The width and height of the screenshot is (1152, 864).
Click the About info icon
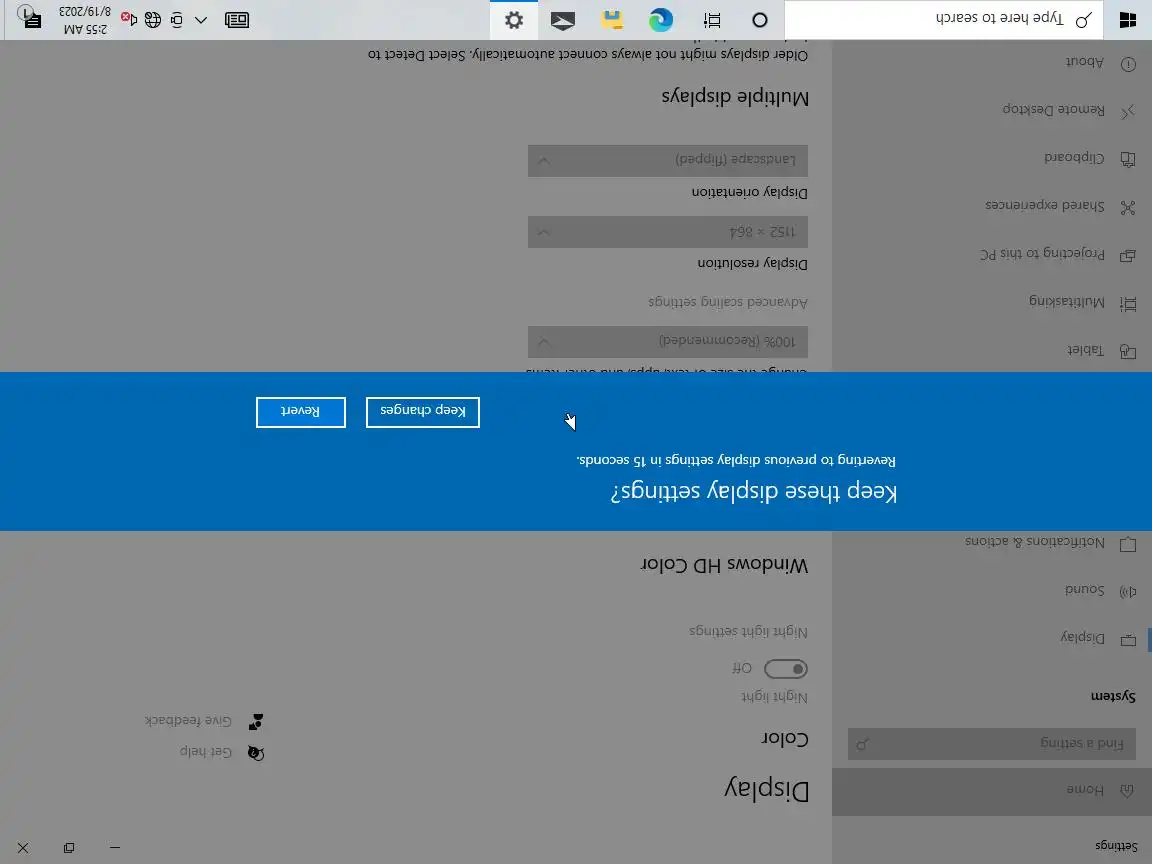click(1128, 64)
